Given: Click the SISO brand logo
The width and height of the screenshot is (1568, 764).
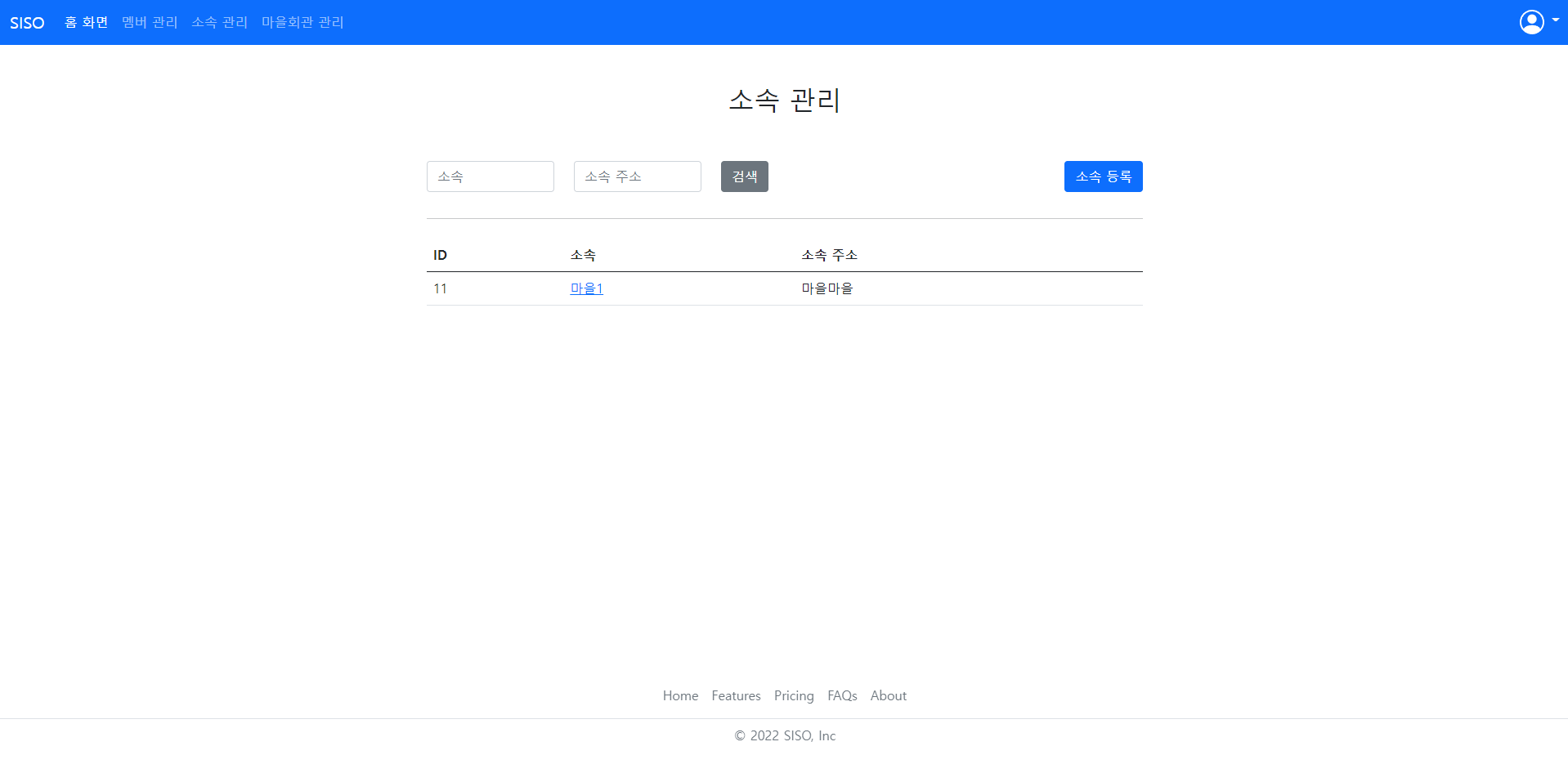Looking at the screenshot, I should pos(28,22).
